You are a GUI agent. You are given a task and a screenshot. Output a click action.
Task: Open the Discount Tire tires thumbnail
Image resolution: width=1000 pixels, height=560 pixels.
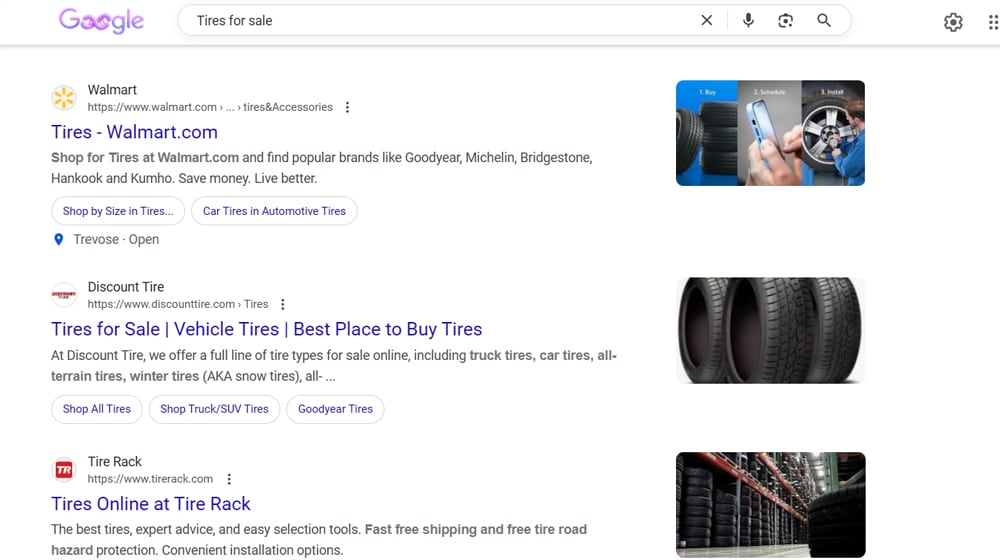click(x=770, y=331)
